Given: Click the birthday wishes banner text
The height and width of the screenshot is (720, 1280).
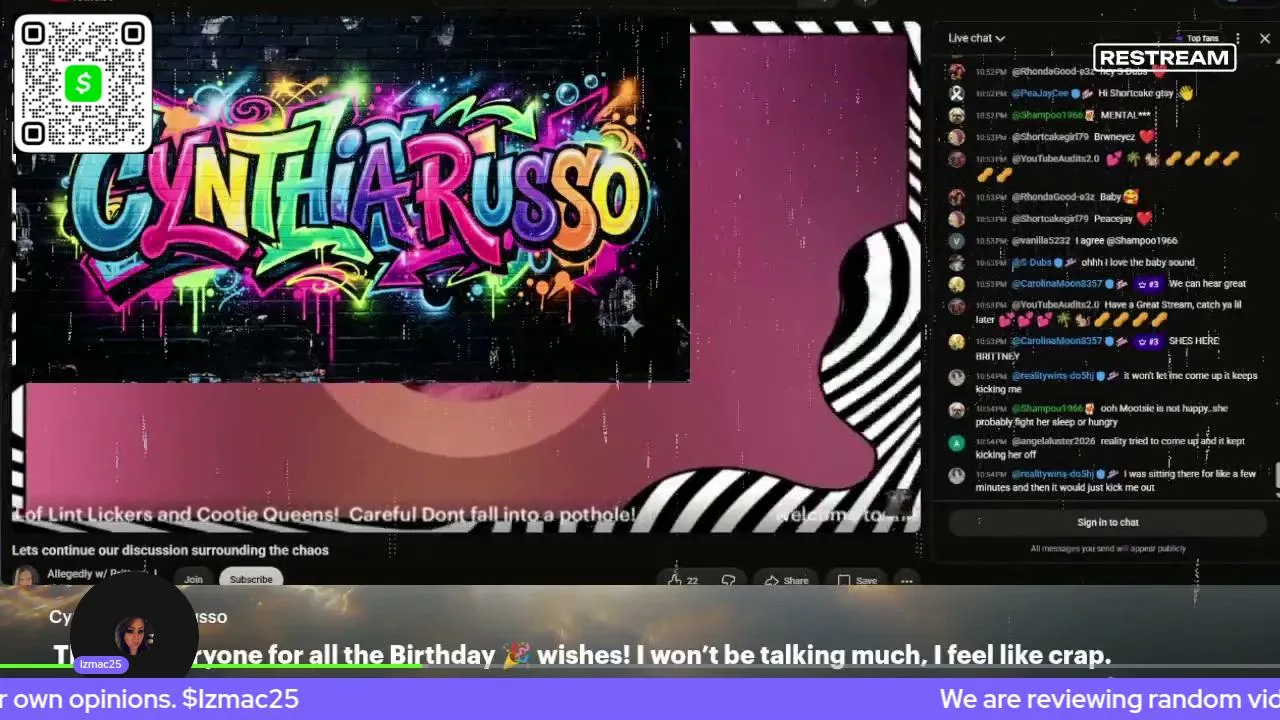Looking at the screenshot, I should click(582, 656).
